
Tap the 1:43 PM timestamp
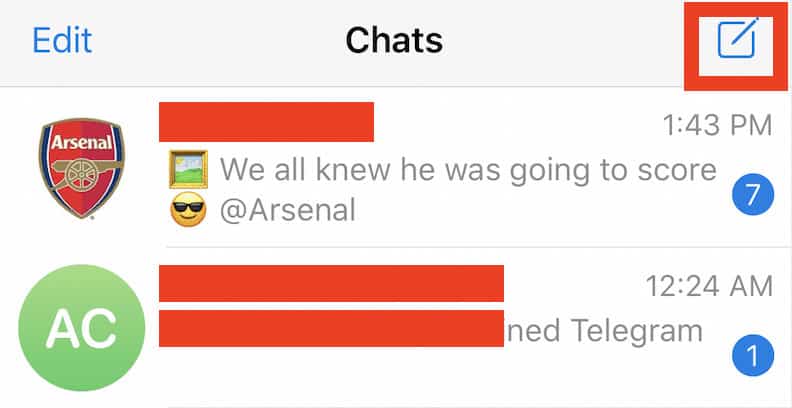tap(717, 125)
